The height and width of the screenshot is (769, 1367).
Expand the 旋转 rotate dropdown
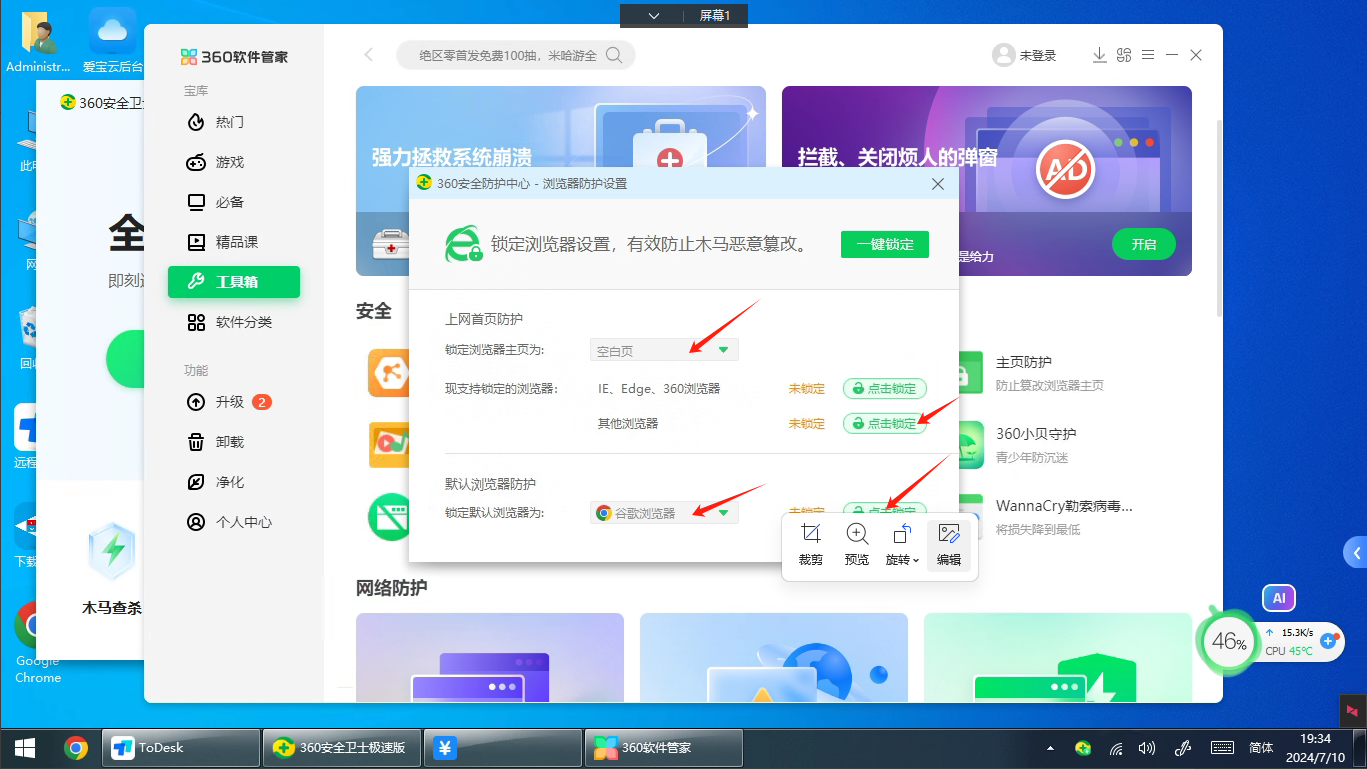[x=902, y=544]
